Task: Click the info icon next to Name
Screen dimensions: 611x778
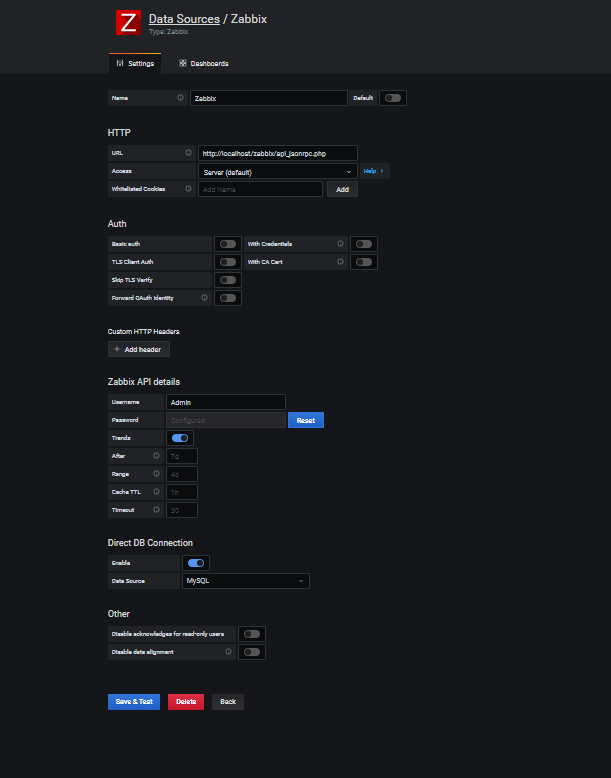Action: pos(180,98)
